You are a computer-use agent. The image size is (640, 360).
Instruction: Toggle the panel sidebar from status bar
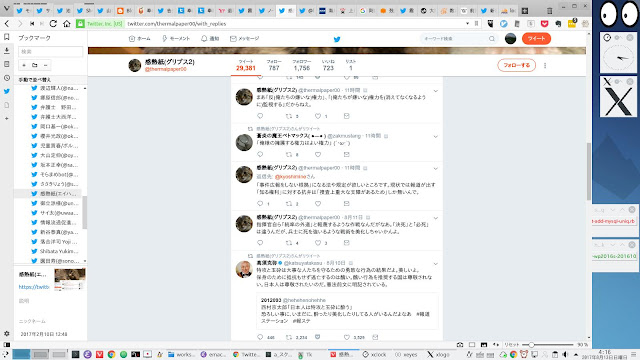6,345
